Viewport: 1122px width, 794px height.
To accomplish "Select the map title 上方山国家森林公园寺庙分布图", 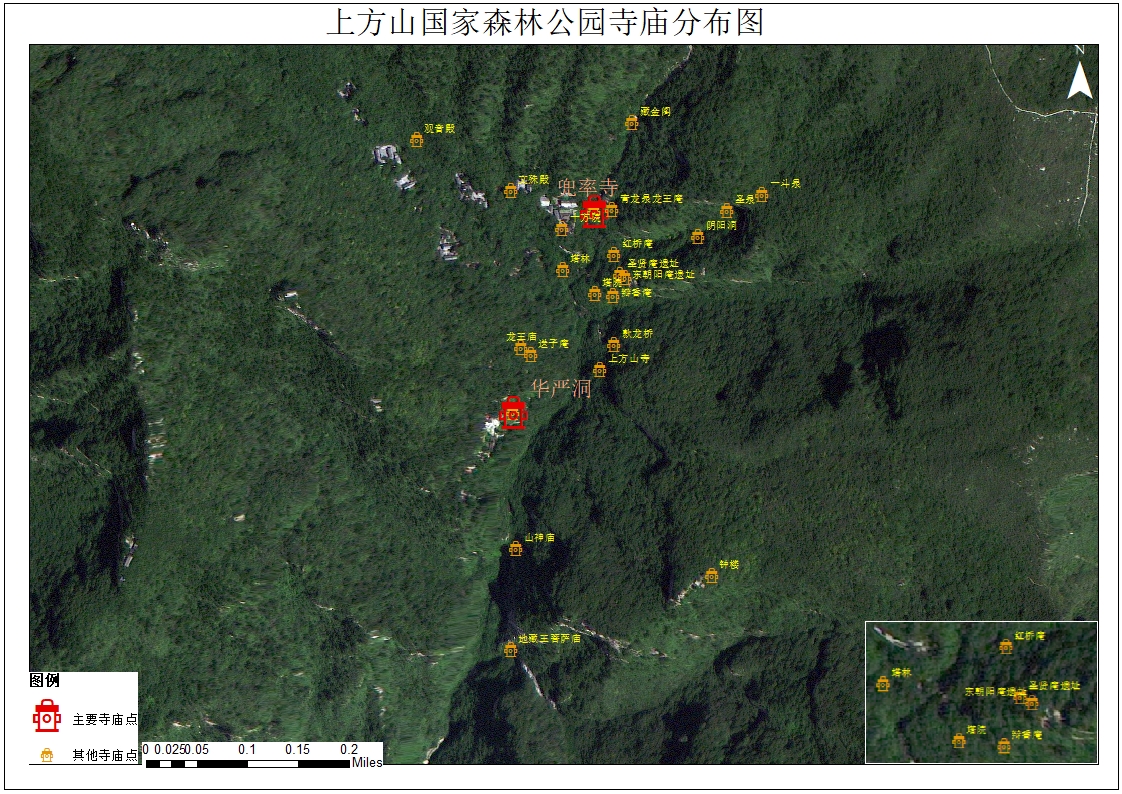I will [x=545, y=22].
